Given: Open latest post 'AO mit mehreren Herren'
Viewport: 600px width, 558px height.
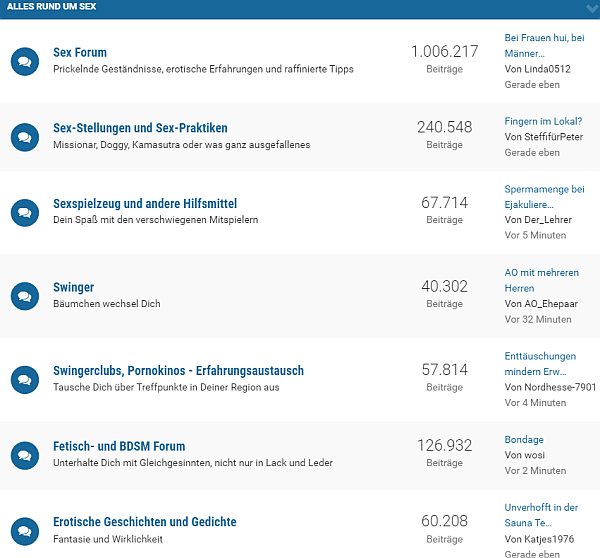Looking at the screenshot, I should (540, 279).
